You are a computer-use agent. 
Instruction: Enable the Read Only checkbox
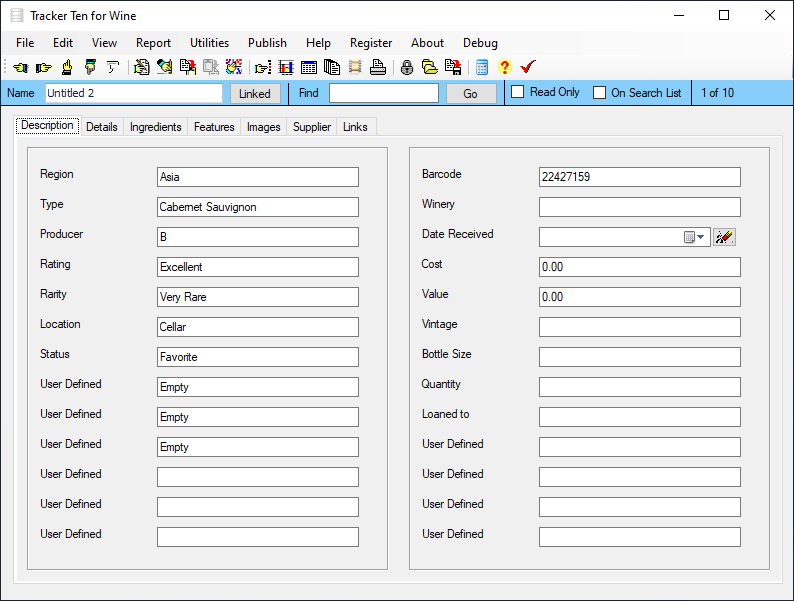518,93
